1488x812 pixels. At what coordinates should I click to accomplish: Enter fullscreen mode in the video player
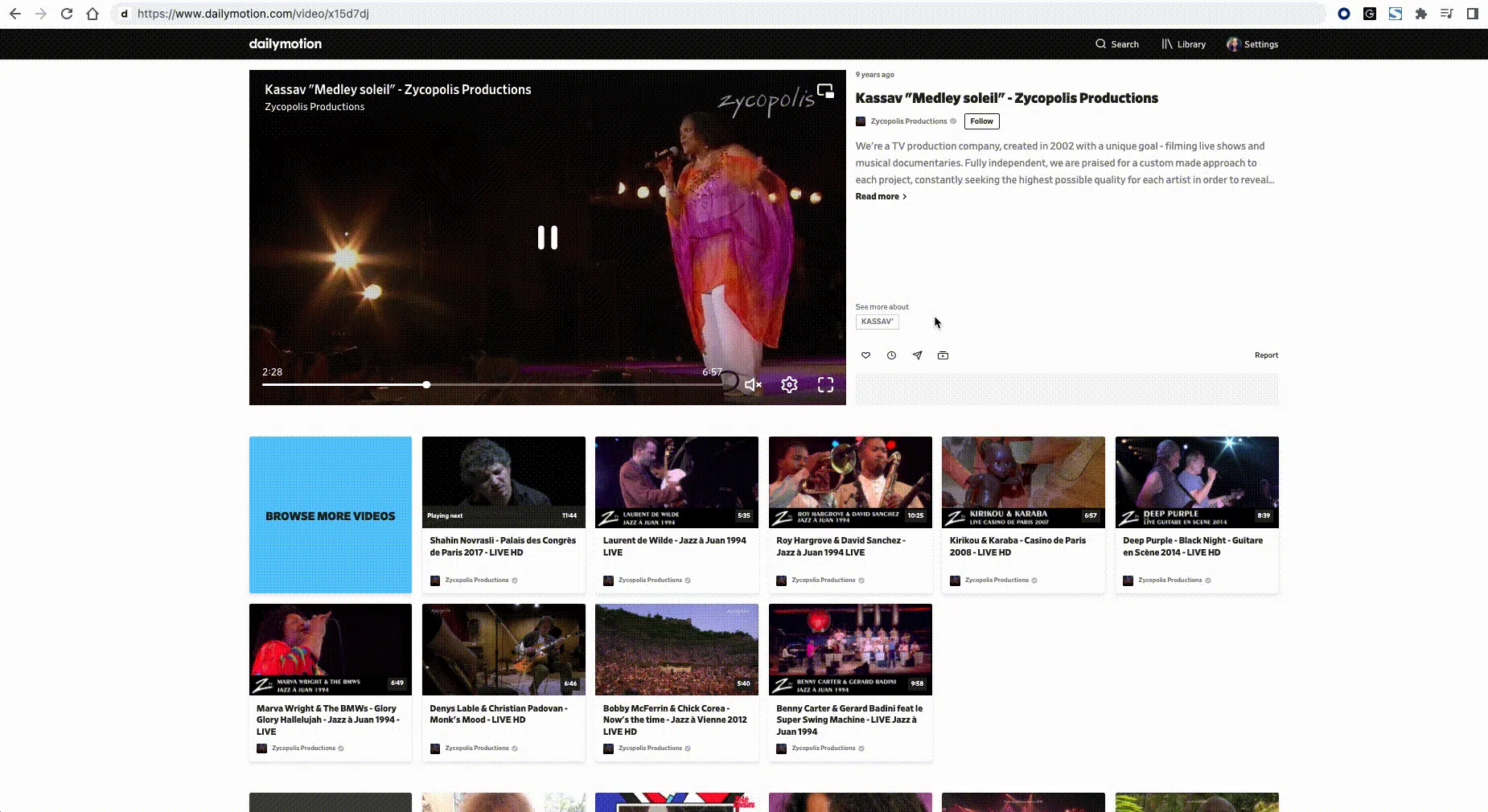[x=825, y=385]
